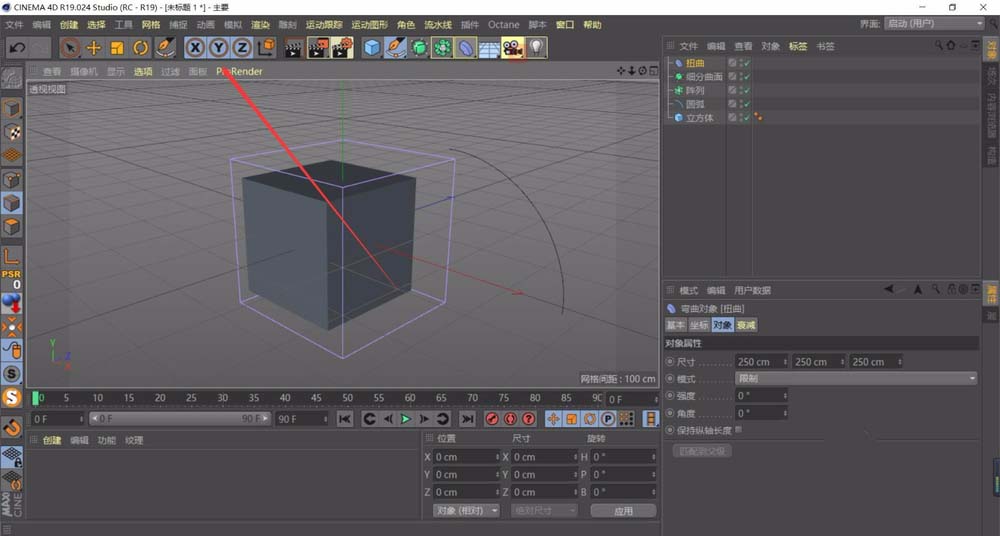The width and height of the screenshot is (1000, 536).
Task: Click the timeline frame range slider bar
Action: point(180,419)
